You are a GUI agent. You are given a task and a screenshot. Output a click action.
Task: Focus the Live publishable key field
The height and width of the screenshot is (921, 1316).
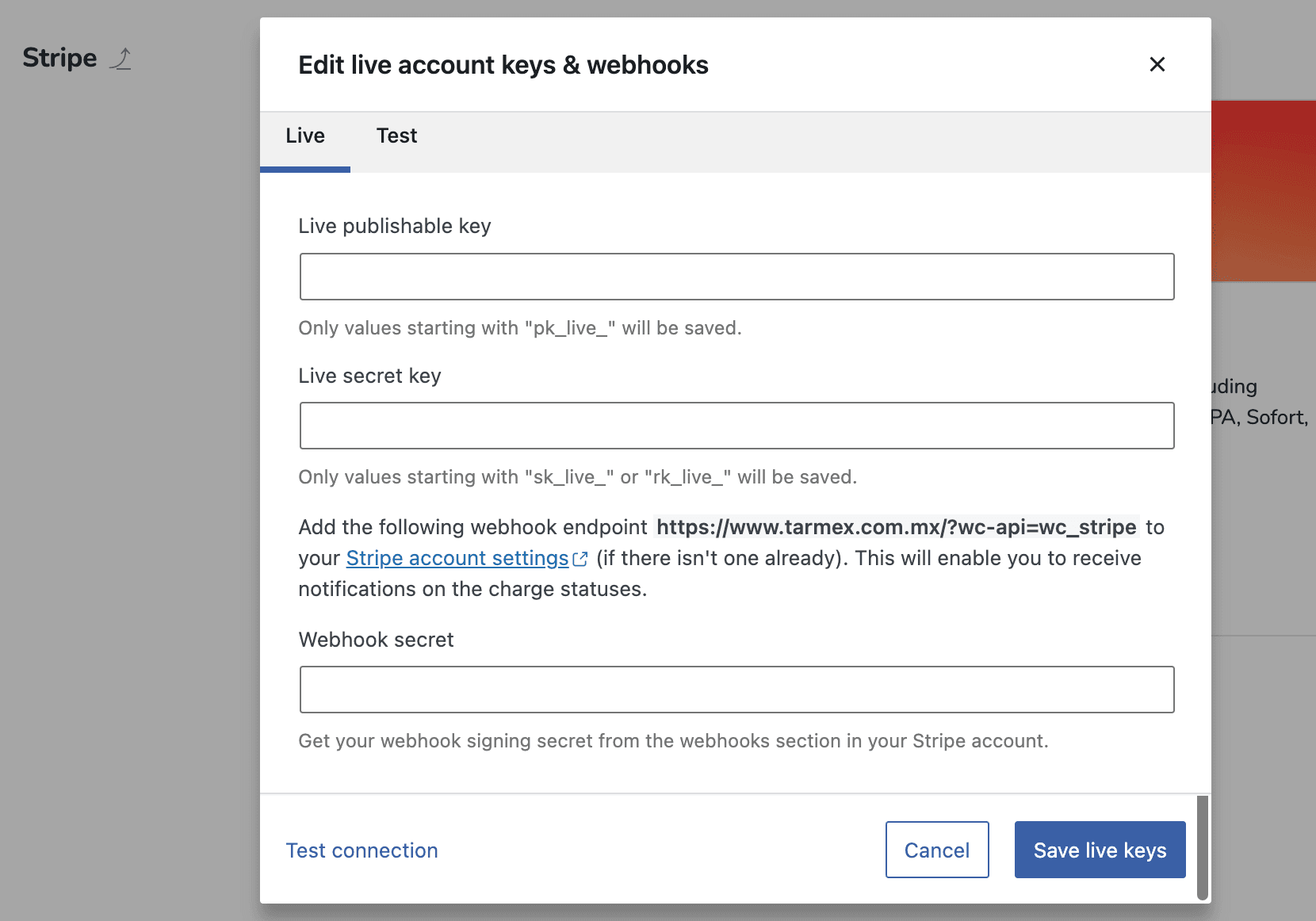pos(736,277)
